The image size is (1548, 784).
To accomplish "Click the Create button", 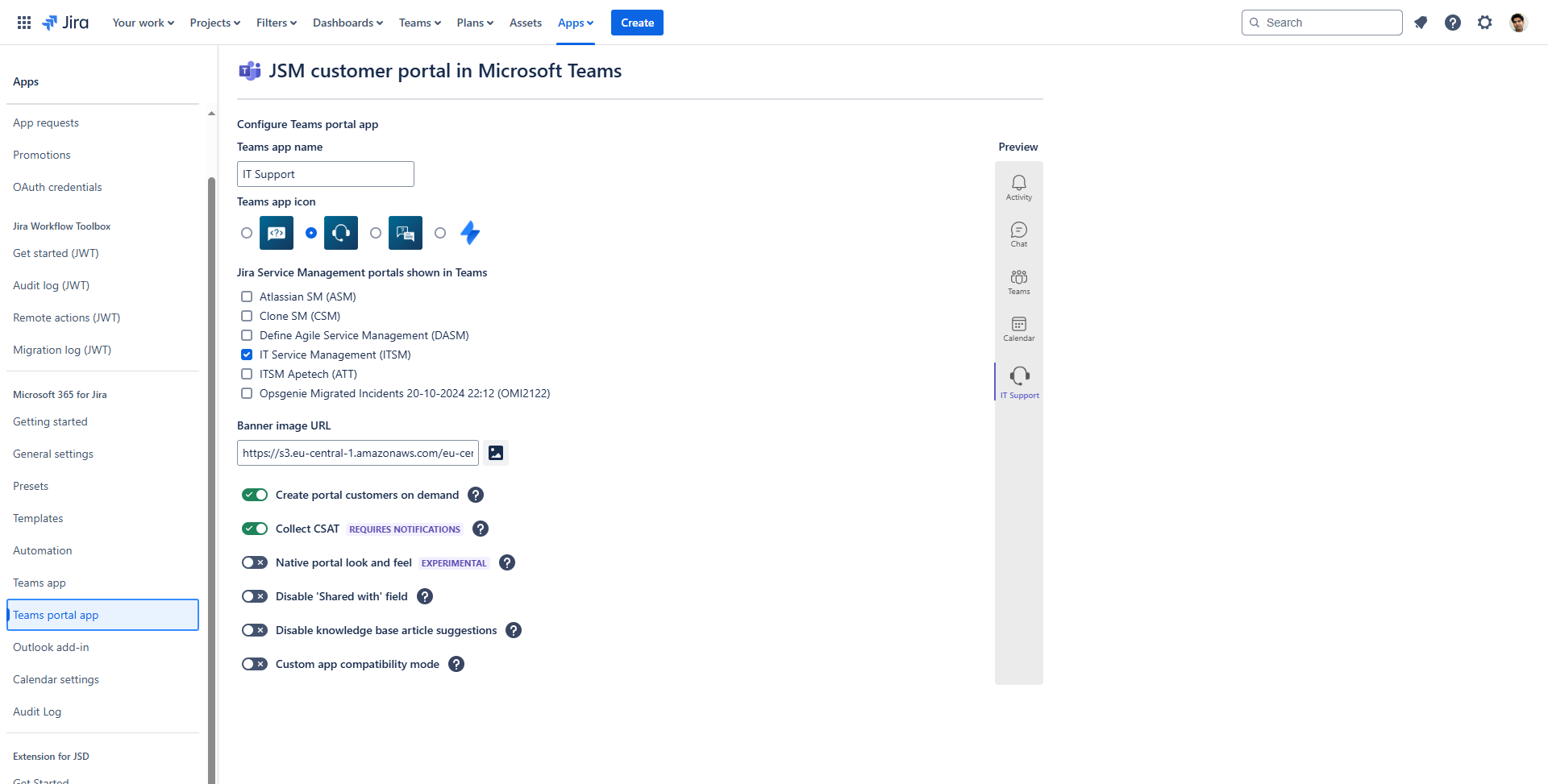I will coord(637,23).
